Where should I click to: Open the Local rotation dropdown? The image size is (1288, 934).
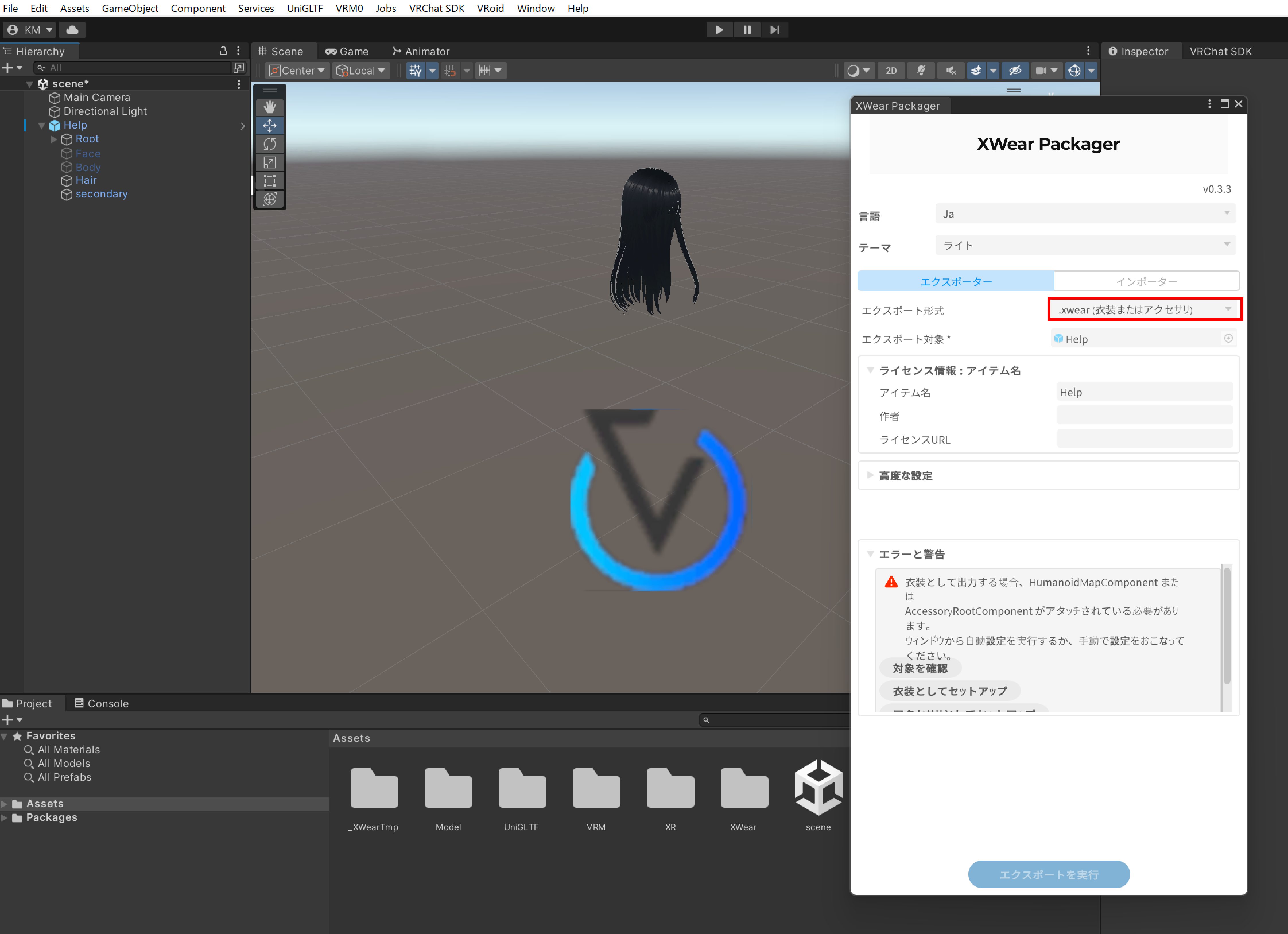361,70
